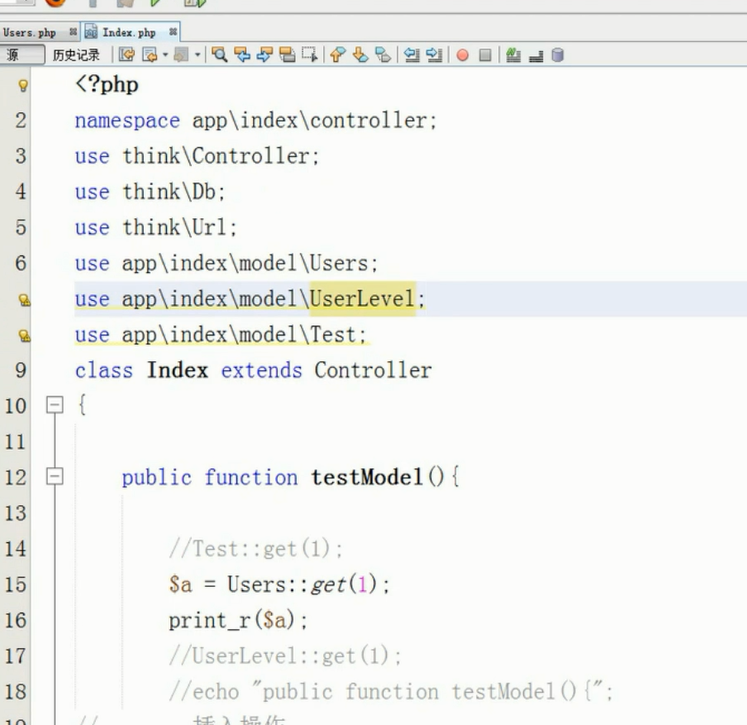The width and height of the screenshot is (747, 725).
Task: Click the testModel function name
Action: tap(367, 477)
